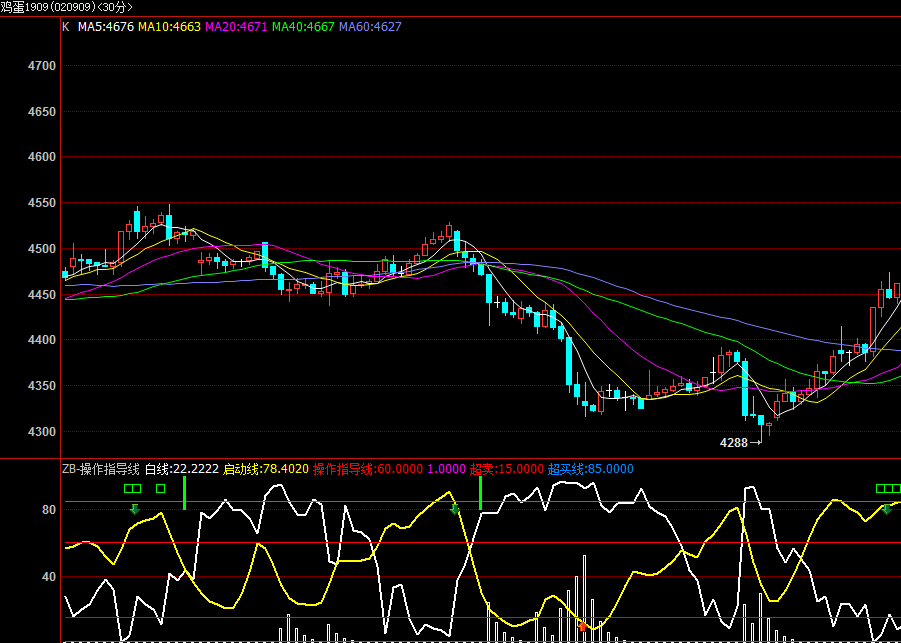Viewport: 901px width, 643px height.
Task: Click the lone green square marker
Action: pos(160,488)
